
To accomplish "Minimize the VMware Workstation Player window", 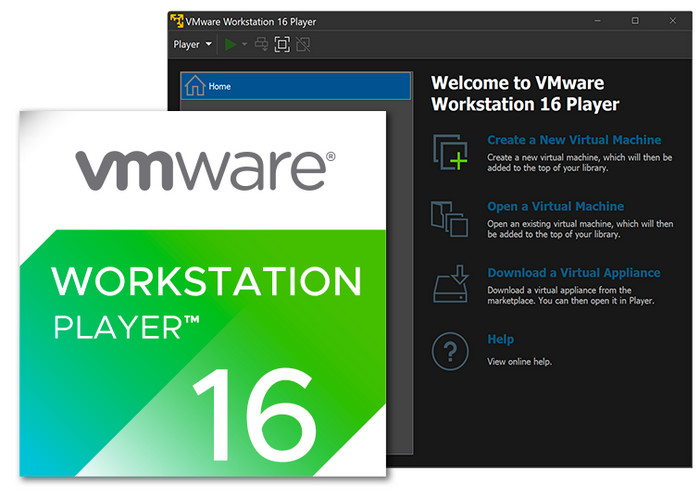I will 597,21.
